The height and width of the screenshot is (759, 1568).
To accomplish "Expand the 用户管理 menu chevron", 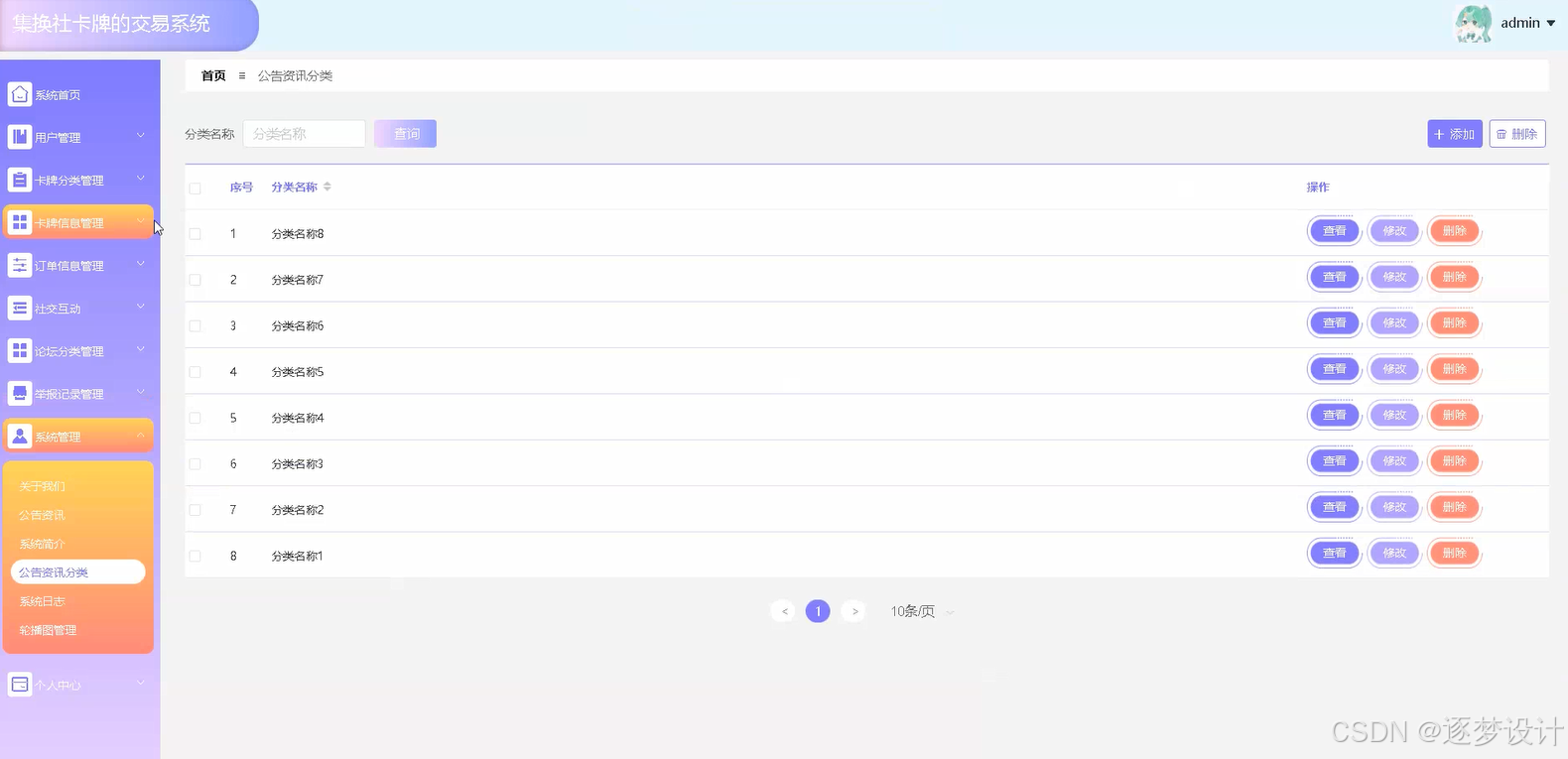I will [141, 135].
